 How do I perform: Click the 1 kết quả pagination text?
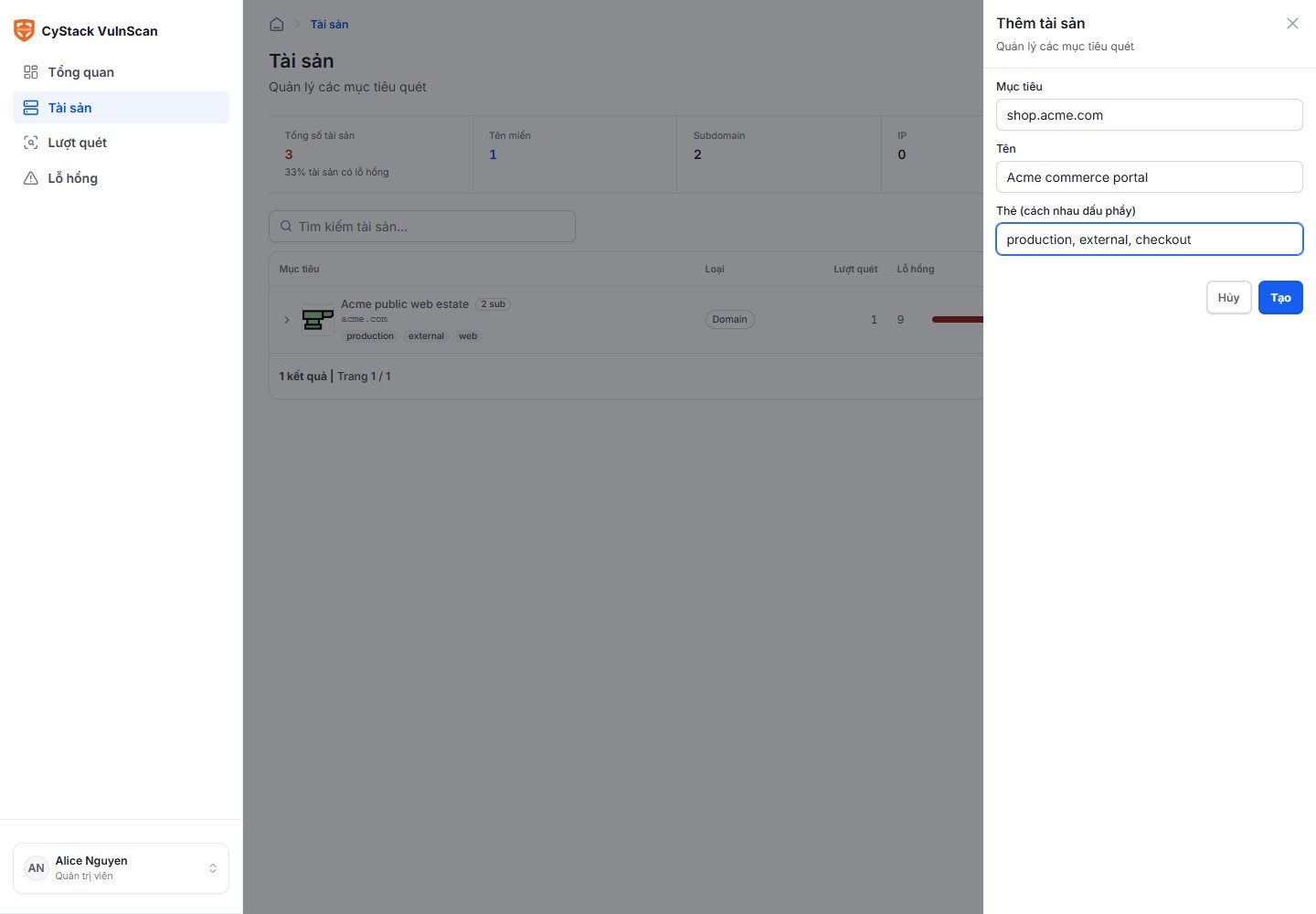click(x=302, y=377)
